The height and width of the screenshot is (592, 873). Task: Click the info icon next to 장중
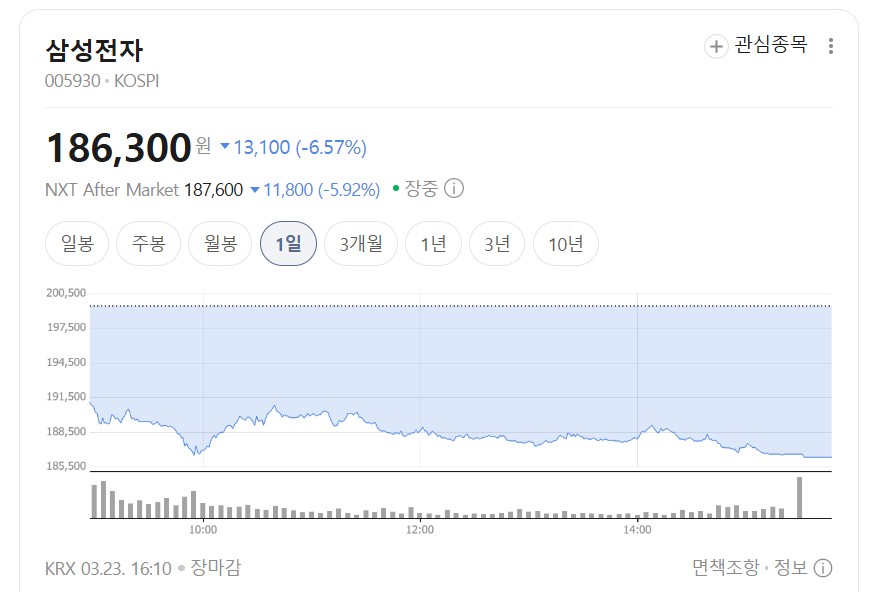point(456,187)
